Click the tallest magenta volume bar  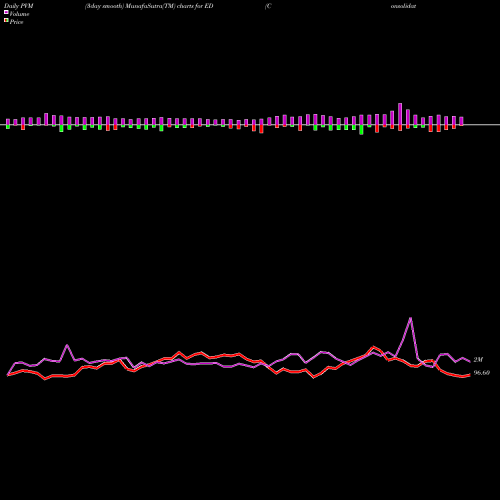400,114
